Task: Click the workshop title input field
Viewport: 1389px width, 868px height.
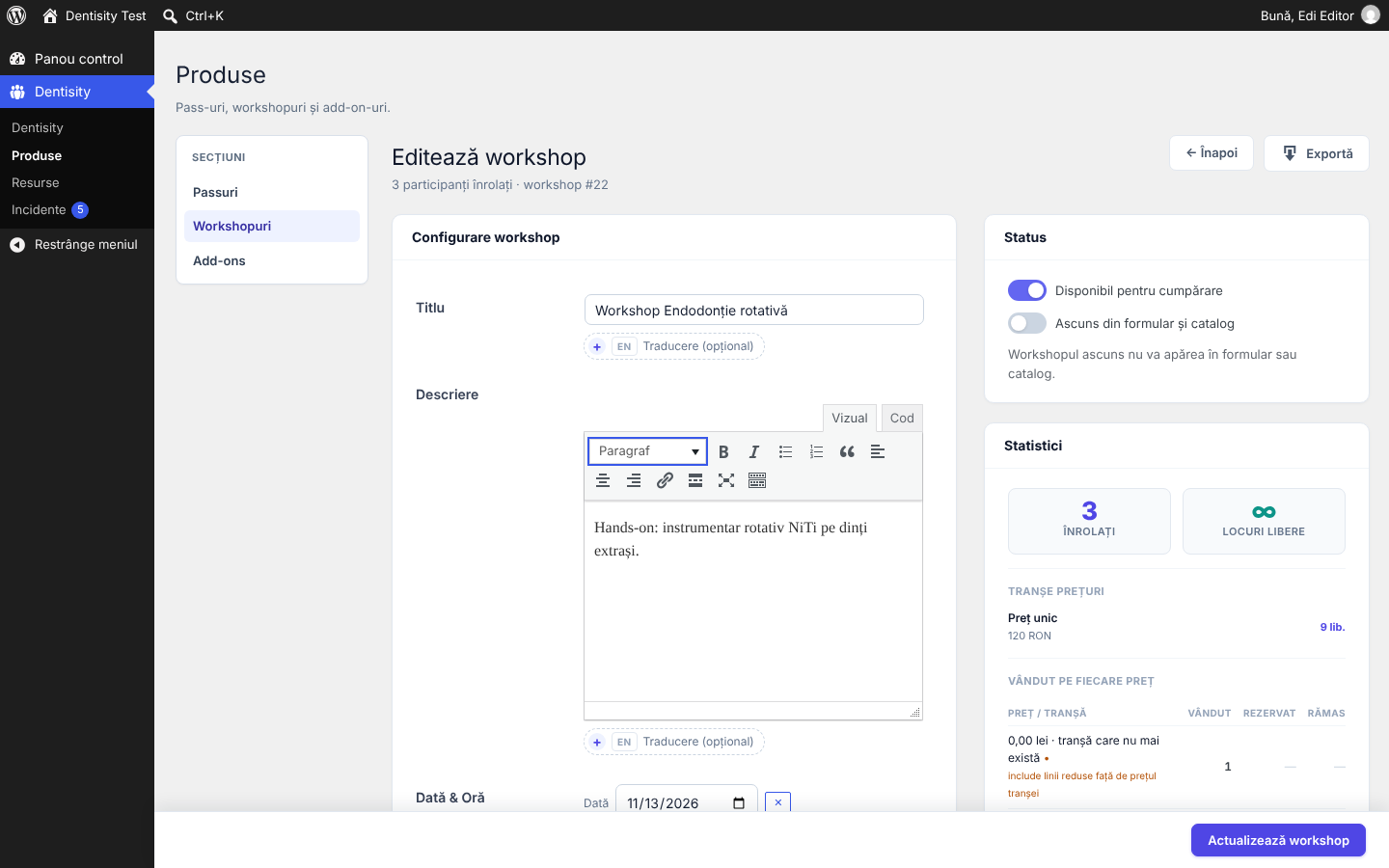Action: click(754, 310)
